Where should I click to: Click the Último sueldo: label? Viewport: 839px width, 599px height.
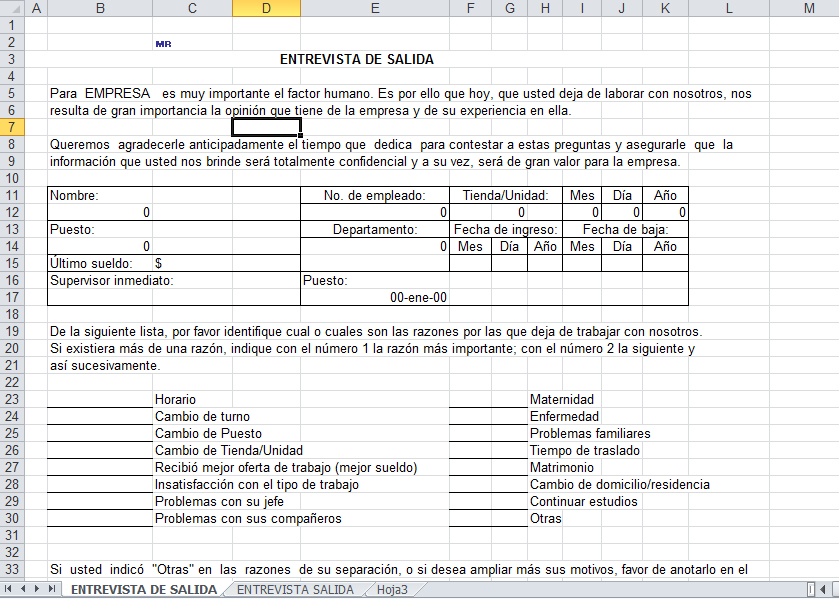pos(91,263)
